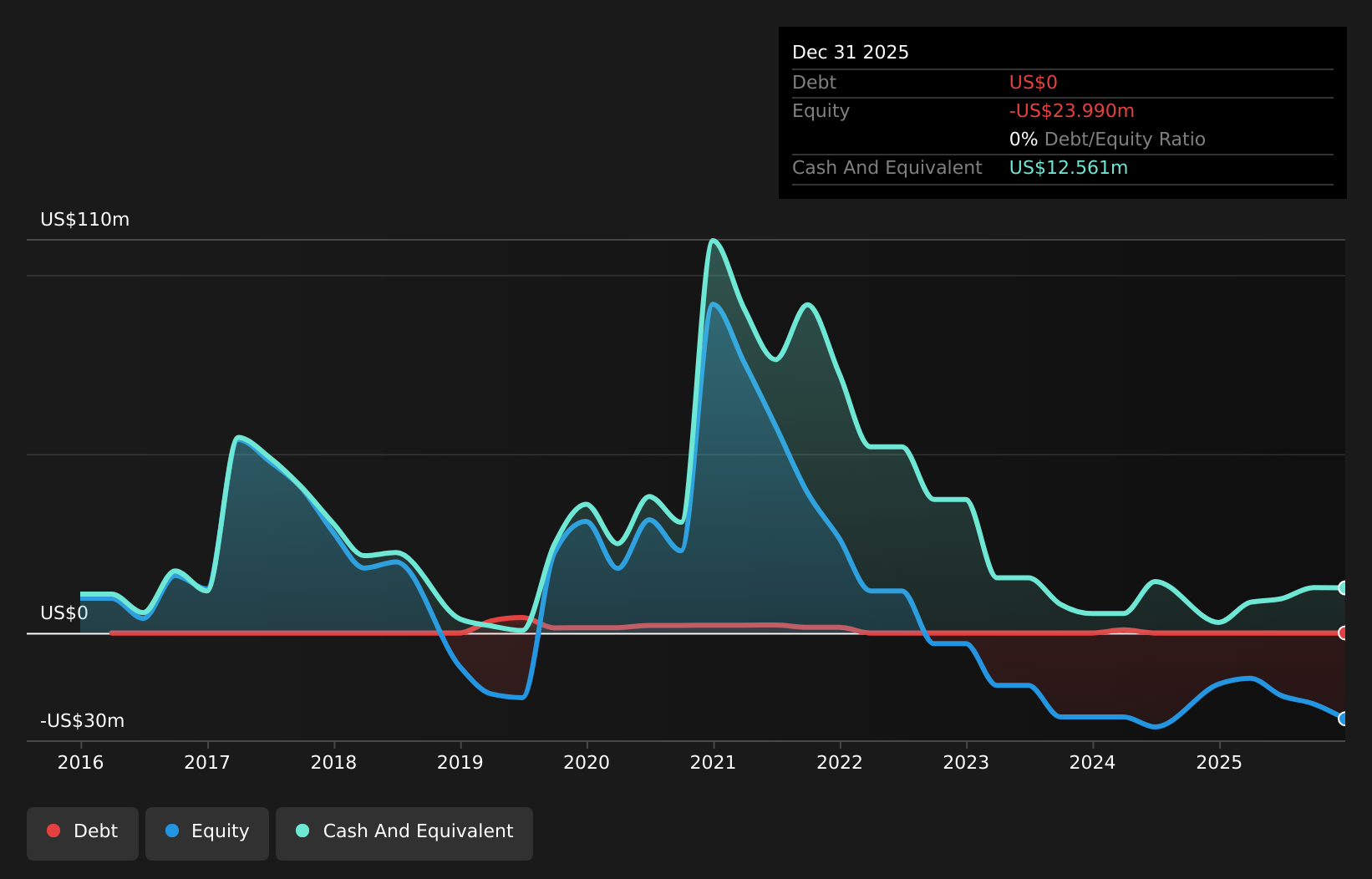The height and width of the screenshot is (879, 1372).
Task: Click the 2025 x-axis label
Action: pos(1219,762)
